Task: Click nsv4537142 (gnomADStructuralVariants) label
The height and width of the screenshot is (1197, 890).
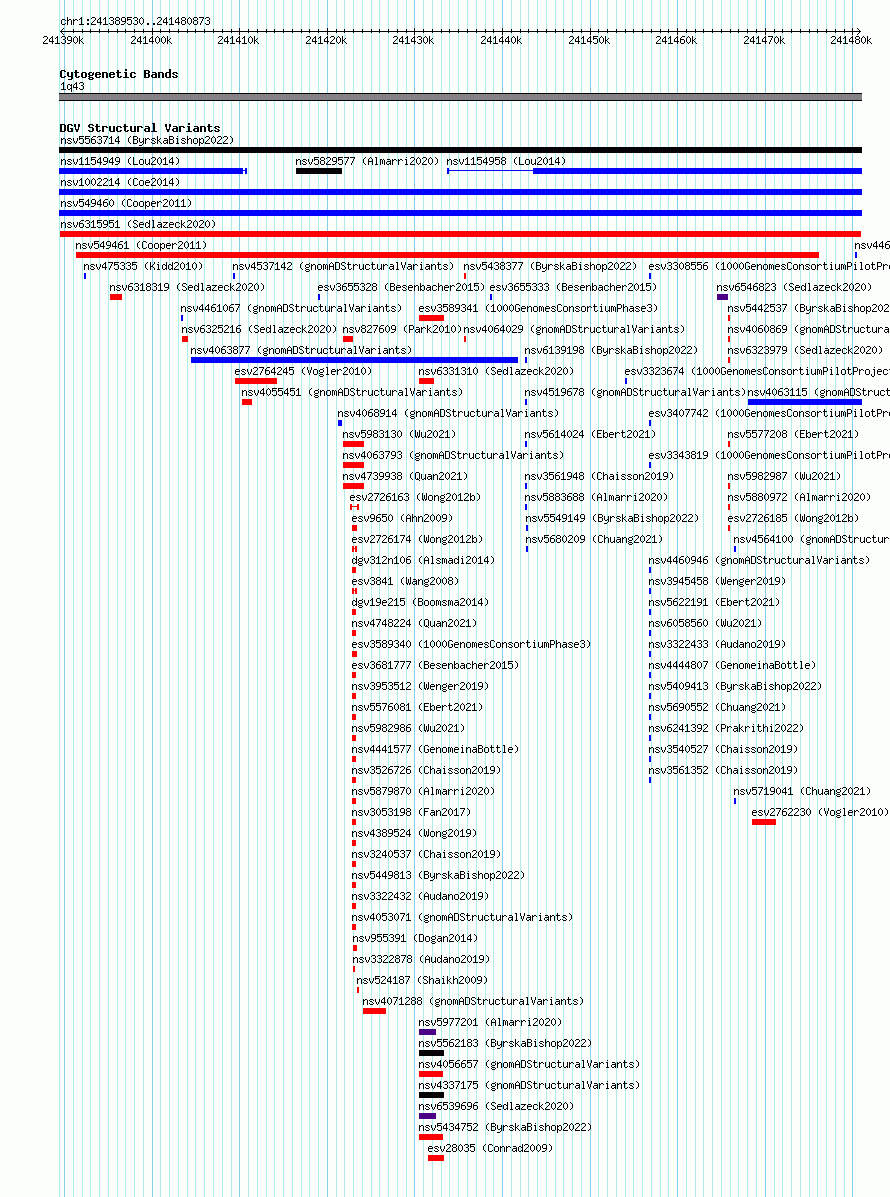Action: click(343, 266)
